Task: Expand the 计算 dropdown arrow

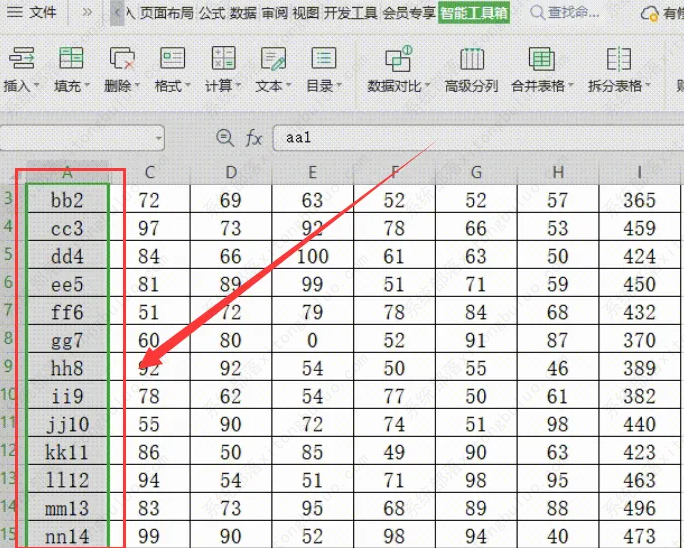Action: pyautogui.click(x=238, y=86)
